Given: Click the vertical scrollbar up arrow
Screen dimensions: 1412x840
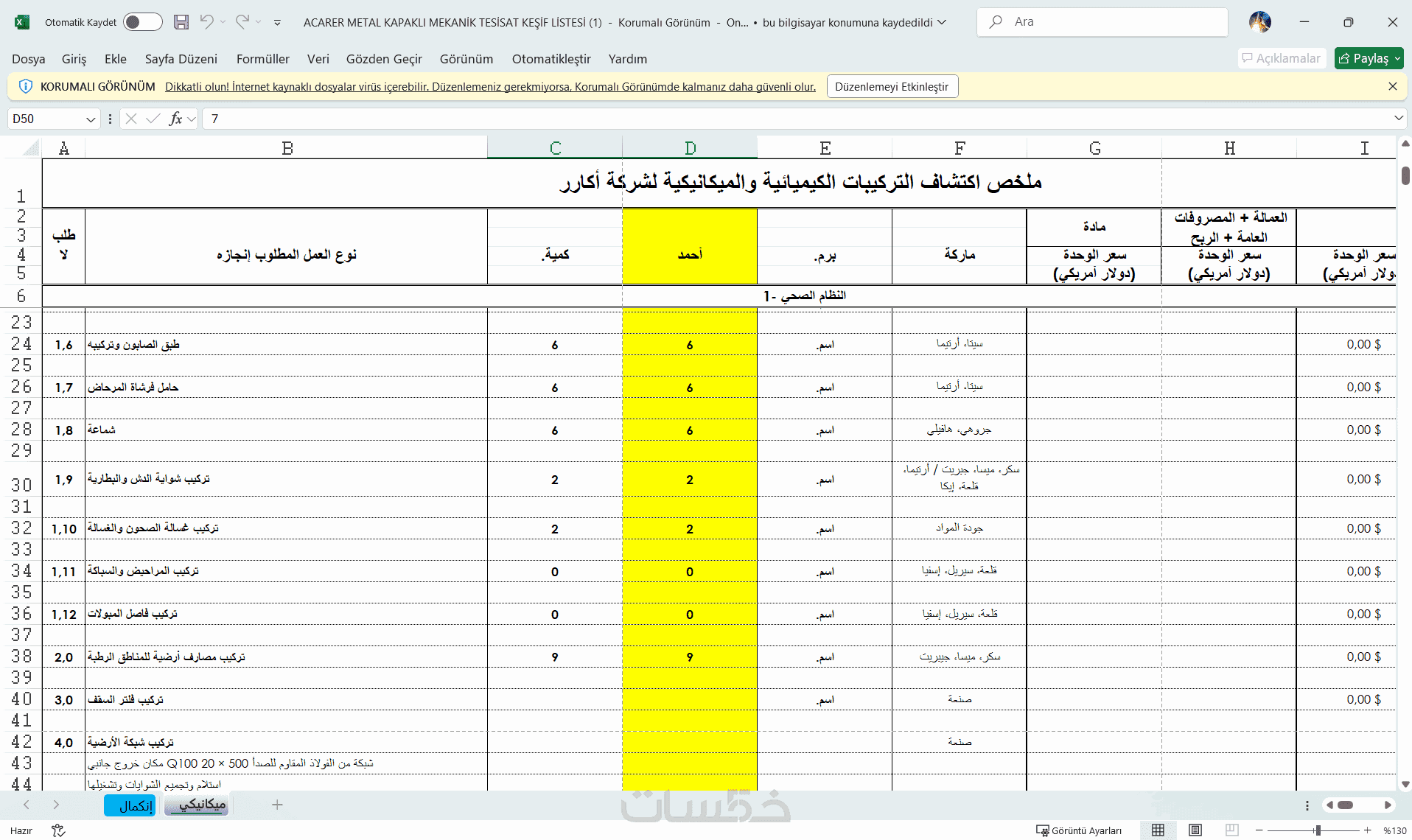Looking at the screenshot, I should point(1405,144).
